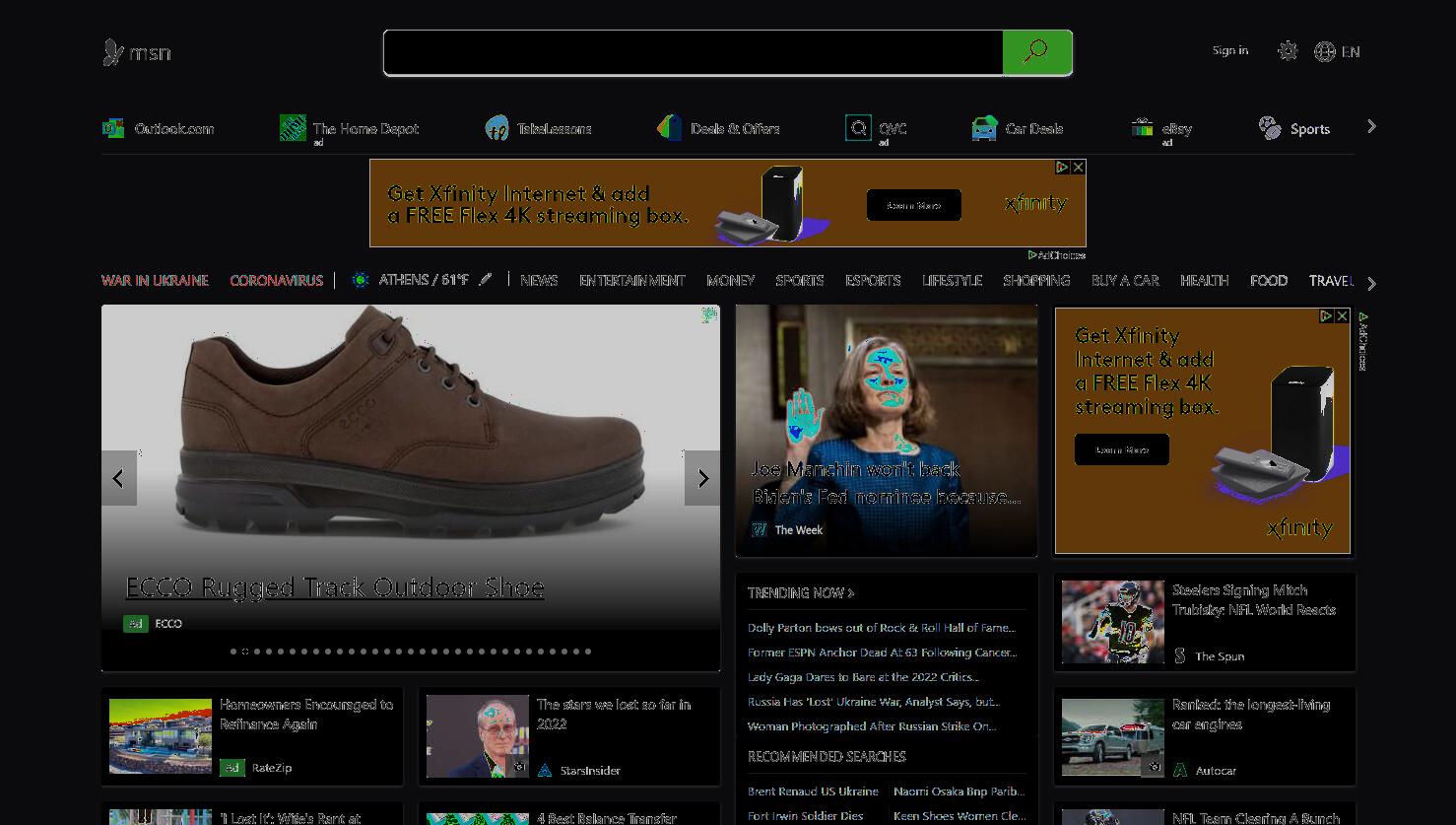
Task: Click the Autocar source logo icon
Action: [1180, 770]
